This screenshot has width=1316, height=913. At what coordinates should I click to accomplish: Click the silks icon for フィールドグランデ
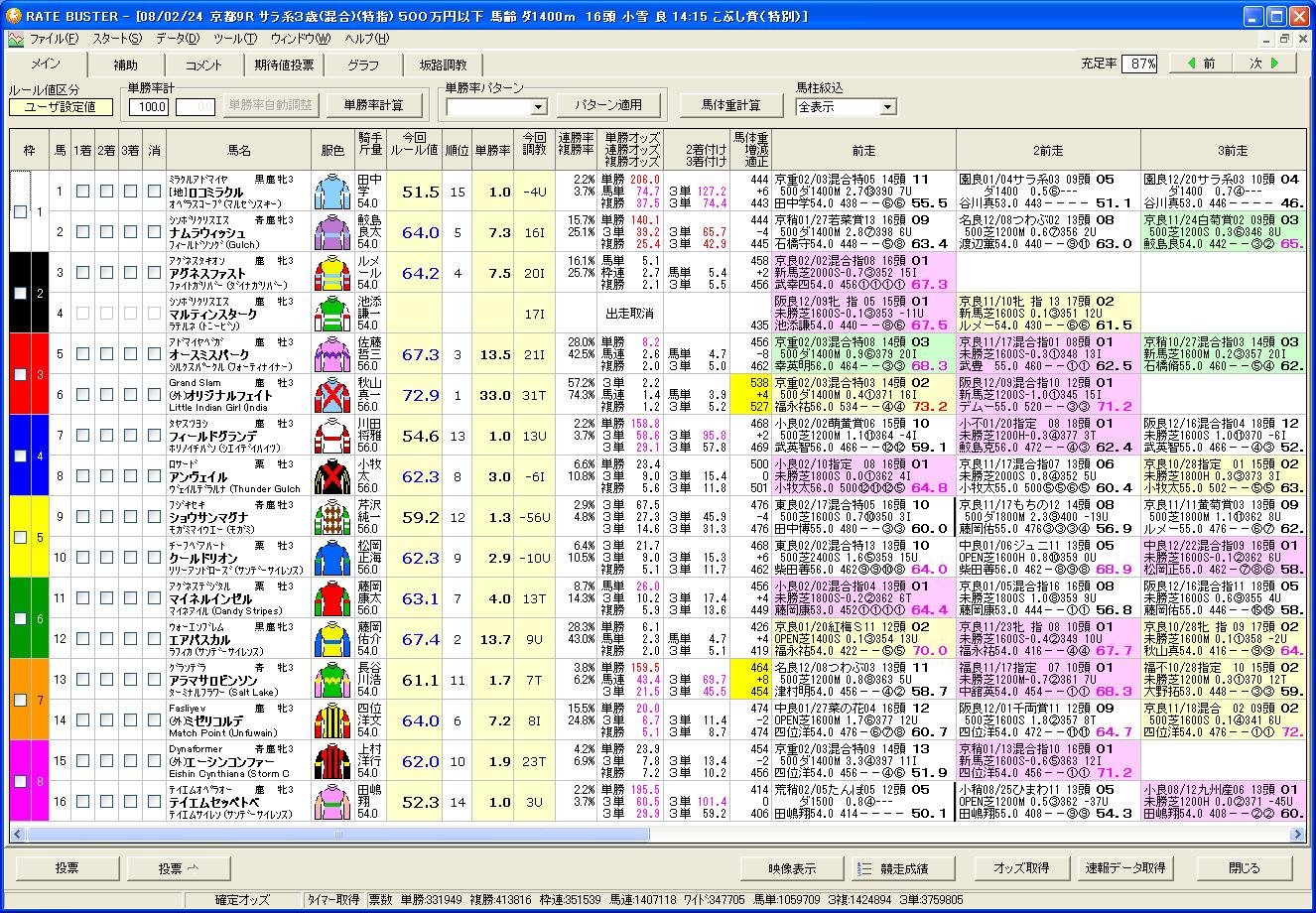[x=332, y=436]
